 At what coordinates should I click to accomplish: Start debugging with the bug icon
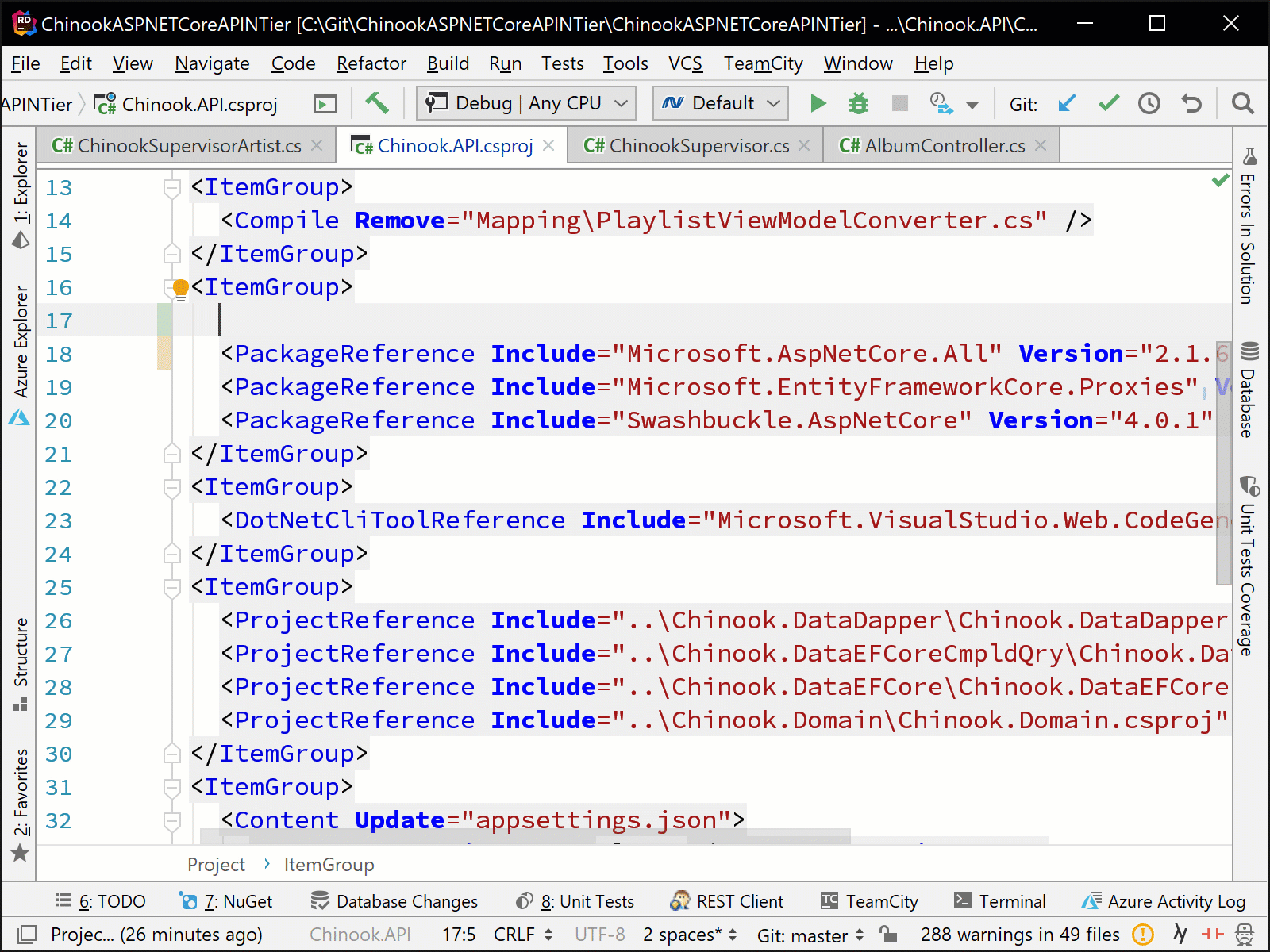(859, 103)
